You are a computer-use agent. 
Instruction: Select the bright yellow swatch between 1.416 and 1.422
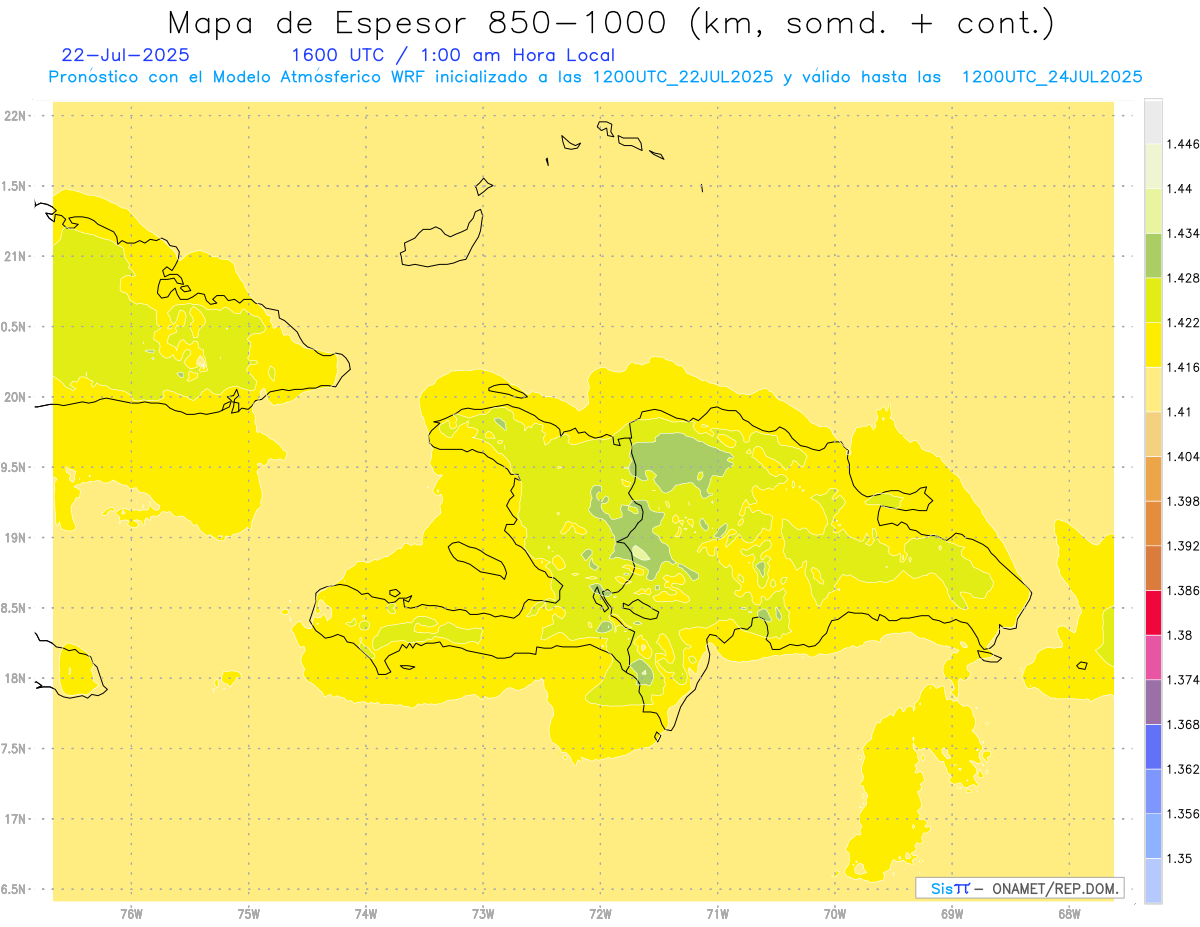coord(1153,345)
